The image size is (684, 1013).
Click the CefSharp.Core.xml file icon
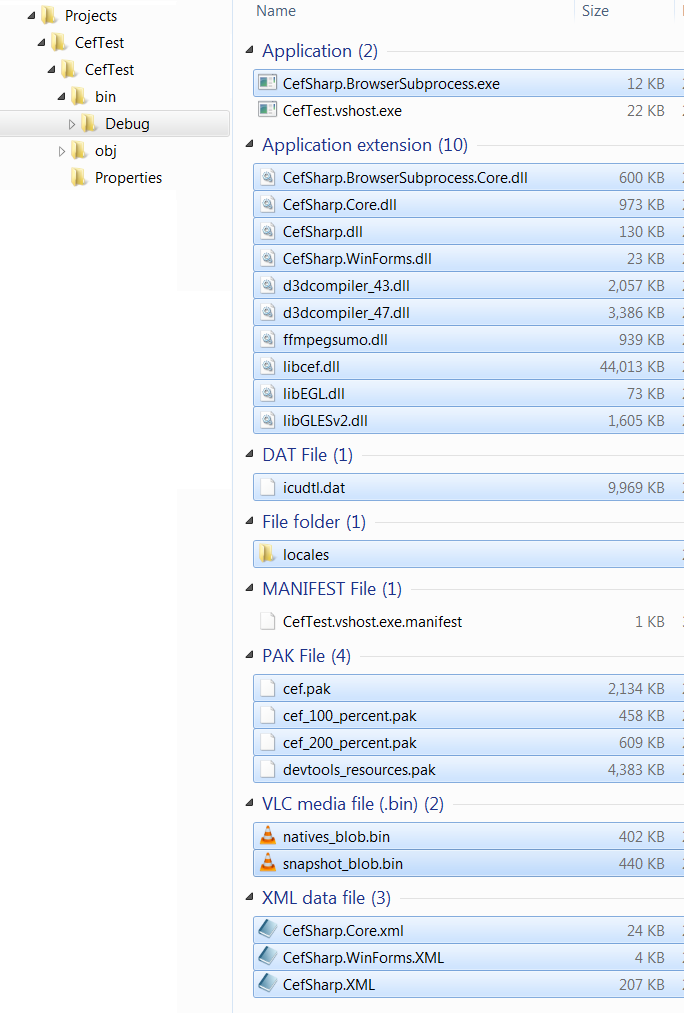coord(267,930)
